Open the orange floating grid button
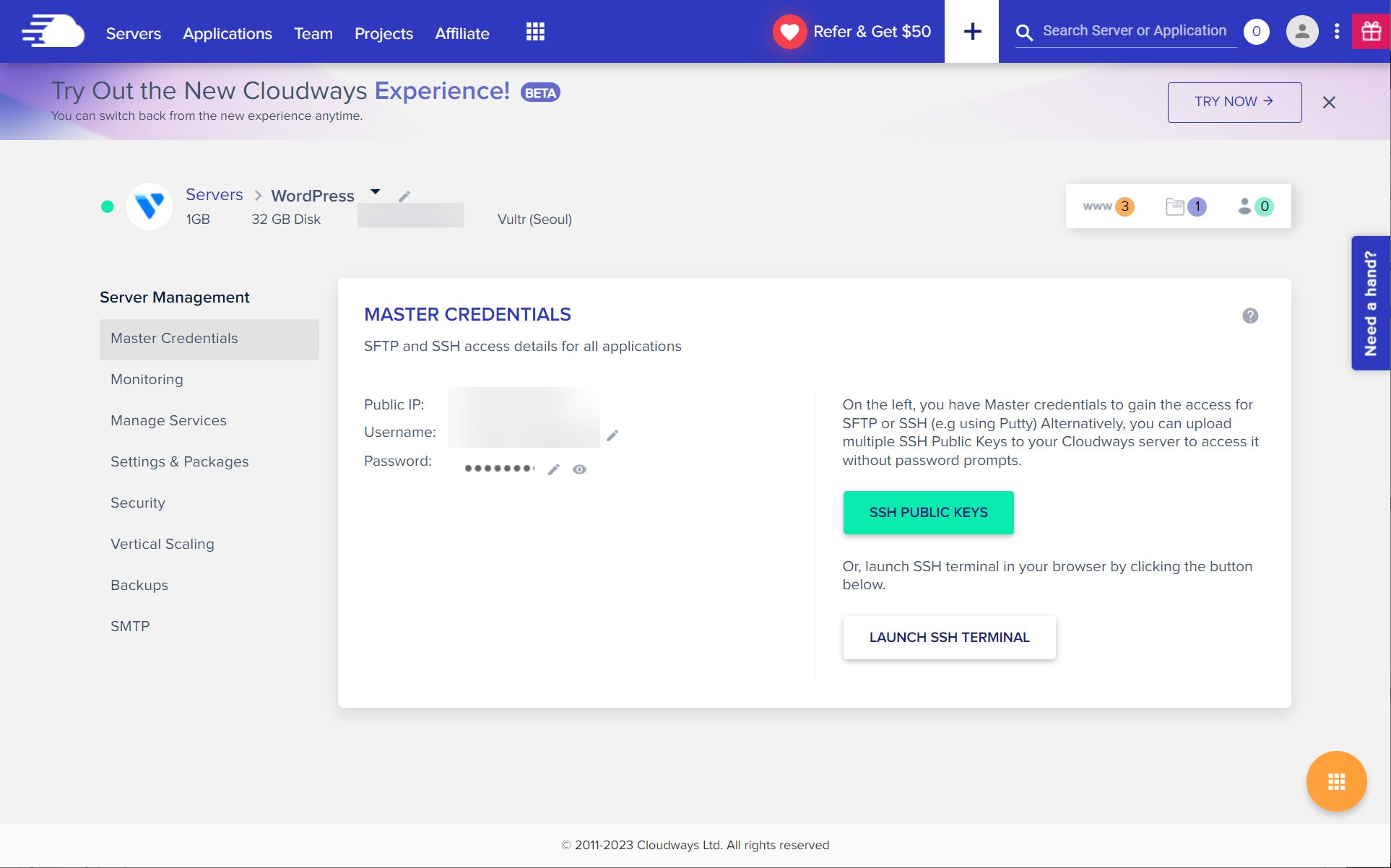The height and width of the screenshot is (868, 1391). click(x=1336, y=781)
